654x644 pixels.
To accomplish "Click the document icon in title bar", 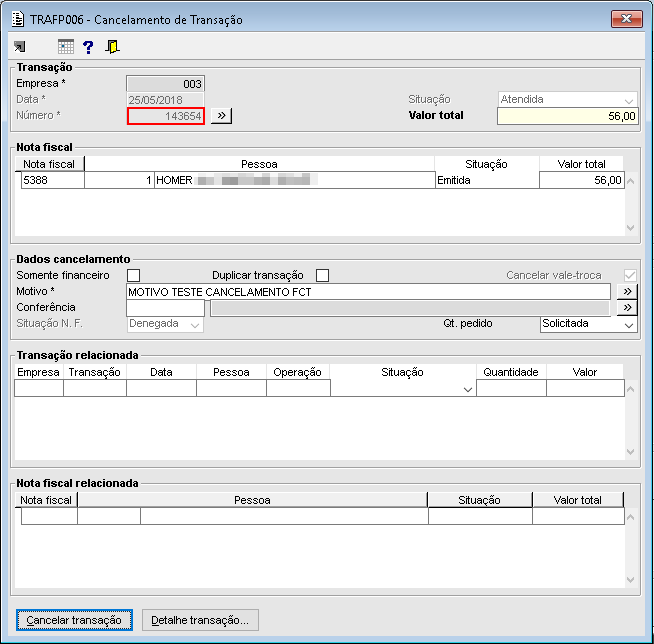I will click(18, 19).
